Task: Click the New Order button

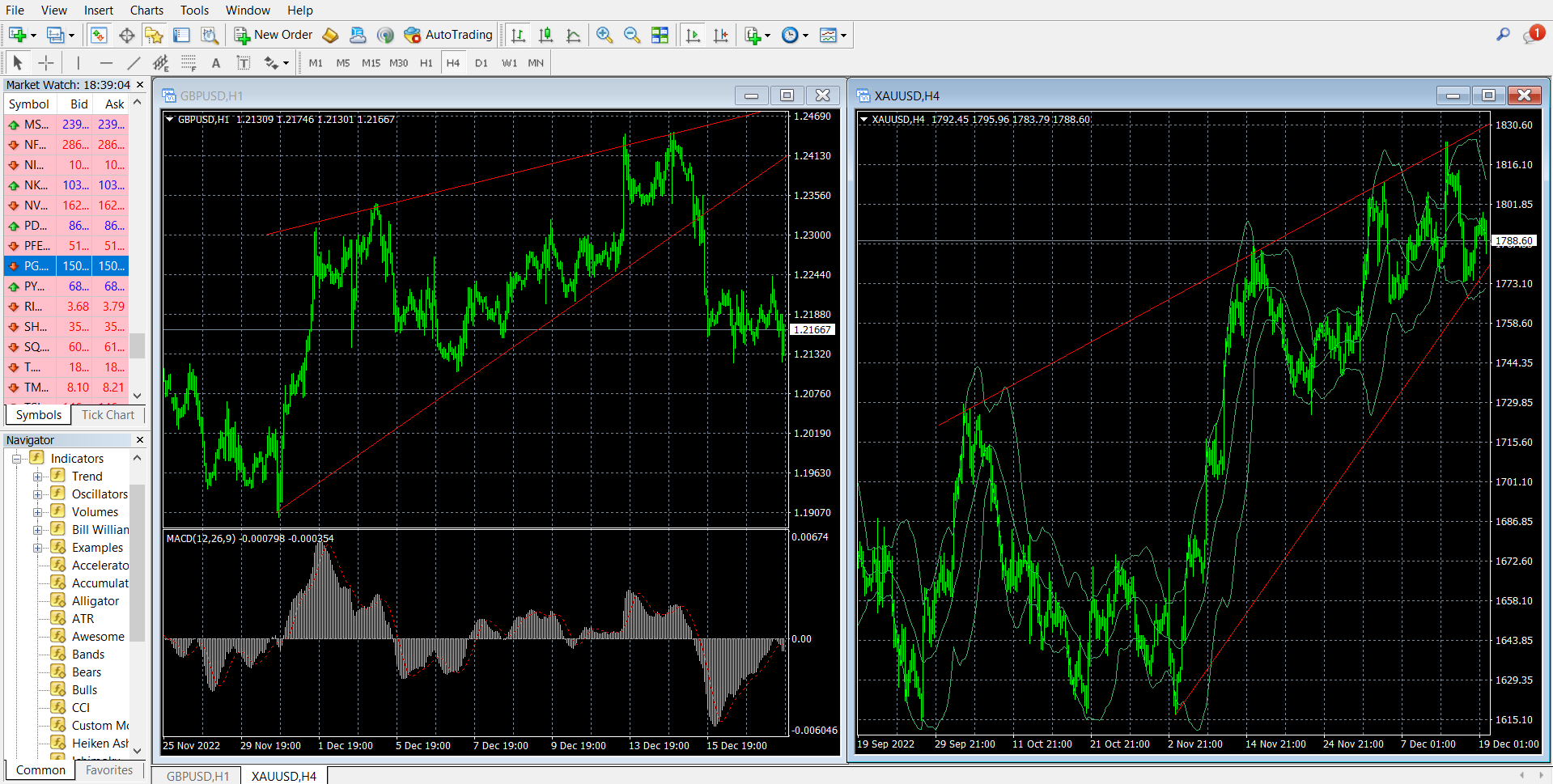Action: tap(274, 35)
